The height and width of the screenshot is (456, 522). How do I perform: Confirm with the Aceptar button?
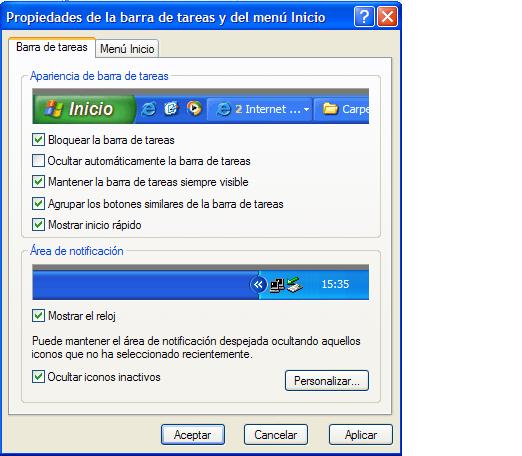click(193, 434)
